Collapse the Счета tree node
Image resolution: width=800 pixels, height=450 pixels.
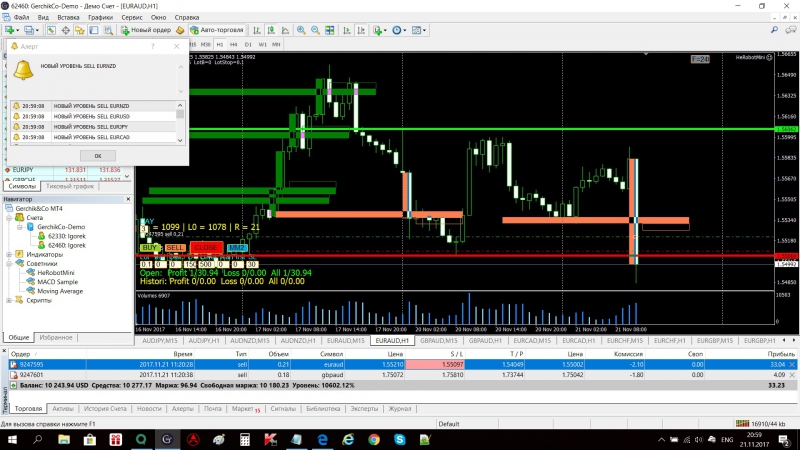coord(9,218)
